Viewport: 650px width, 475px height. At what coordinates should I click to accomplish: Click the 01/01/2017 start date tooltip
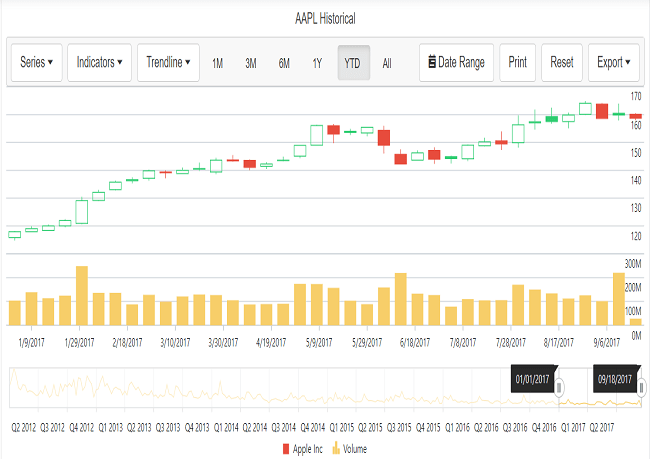pos(534,380)
